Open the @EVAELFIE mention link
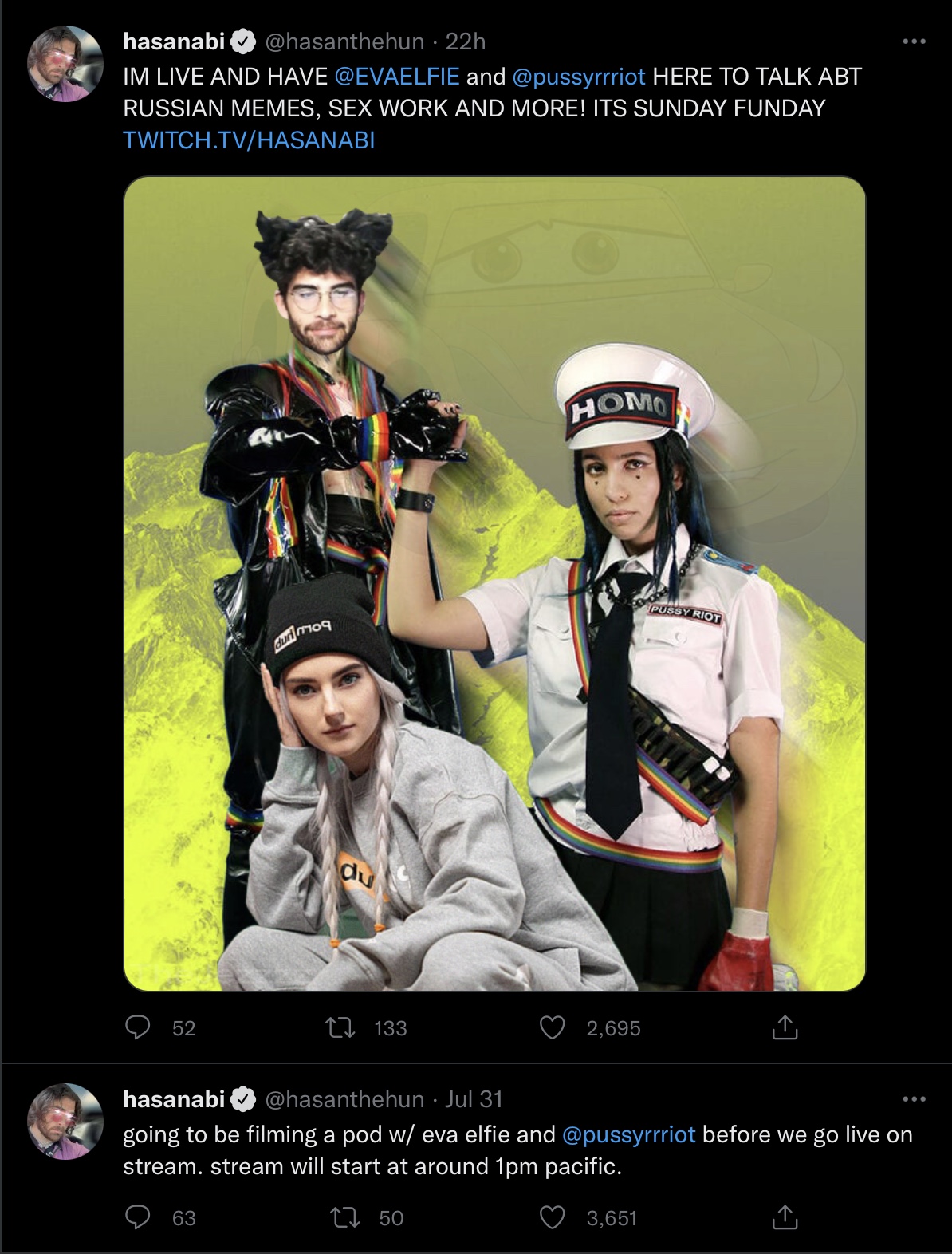This screenshot has height=1254, width=952. pos(397,77)
